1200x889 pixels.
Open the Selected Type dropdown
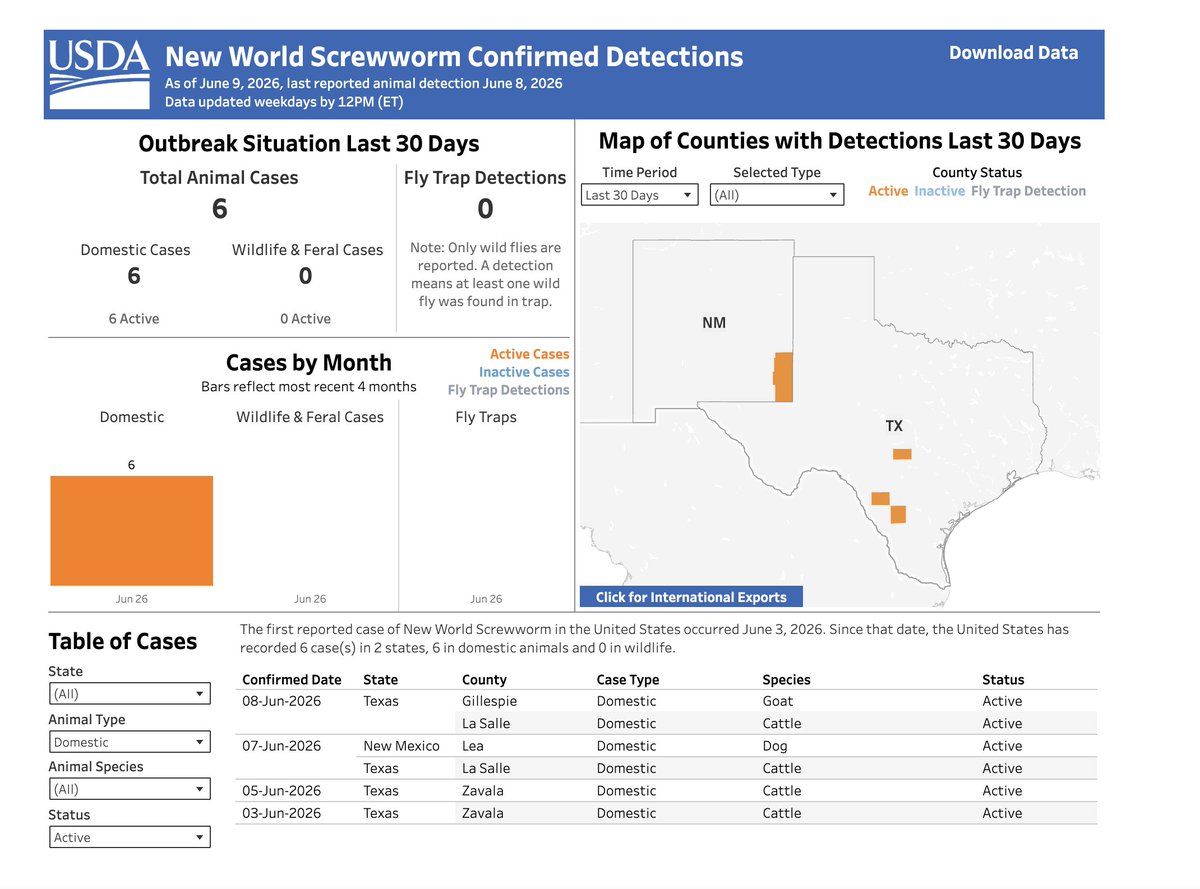pyautogui.click(x=777, y=195)
